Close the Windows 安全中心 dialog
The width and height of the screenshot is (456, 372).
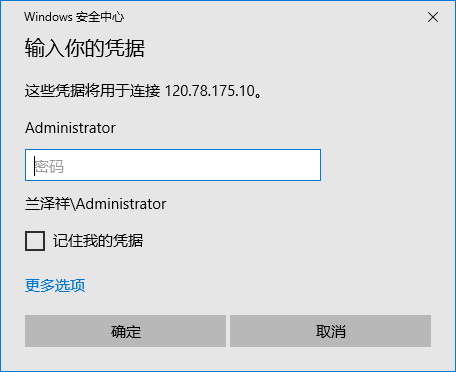[x=433, y=17]
